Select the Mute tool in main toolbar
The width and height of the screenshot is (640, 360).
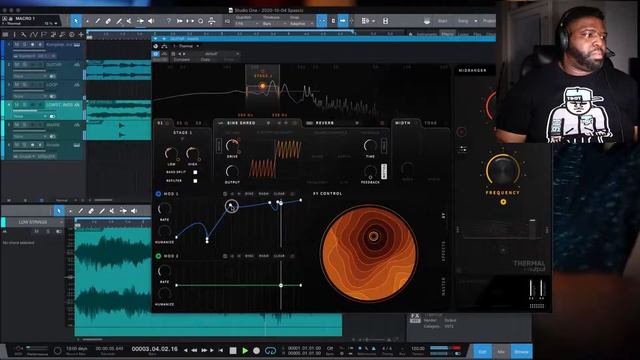[x=130, y=21]
